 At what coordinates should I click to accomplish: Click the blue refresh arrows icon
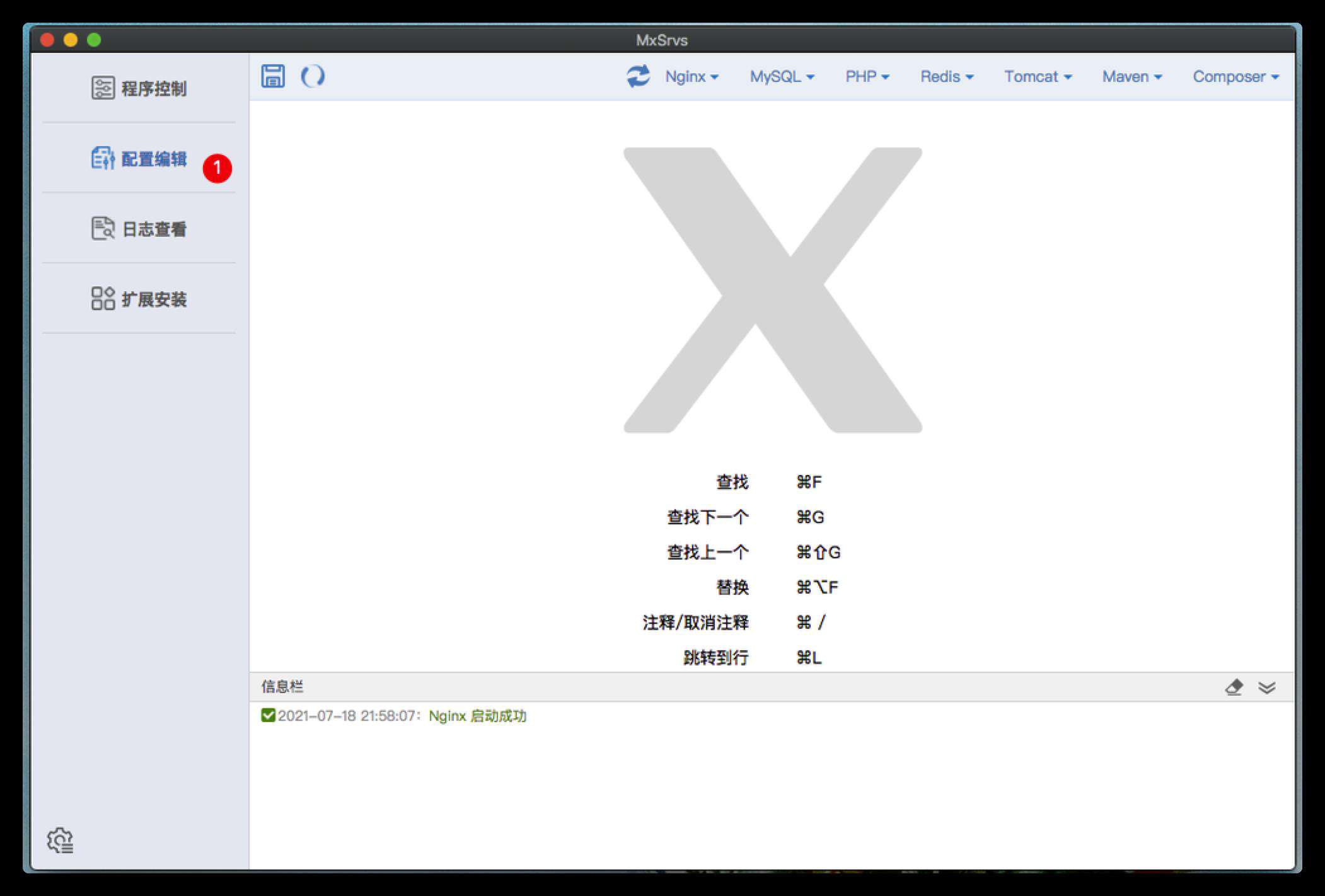[638, 76]
